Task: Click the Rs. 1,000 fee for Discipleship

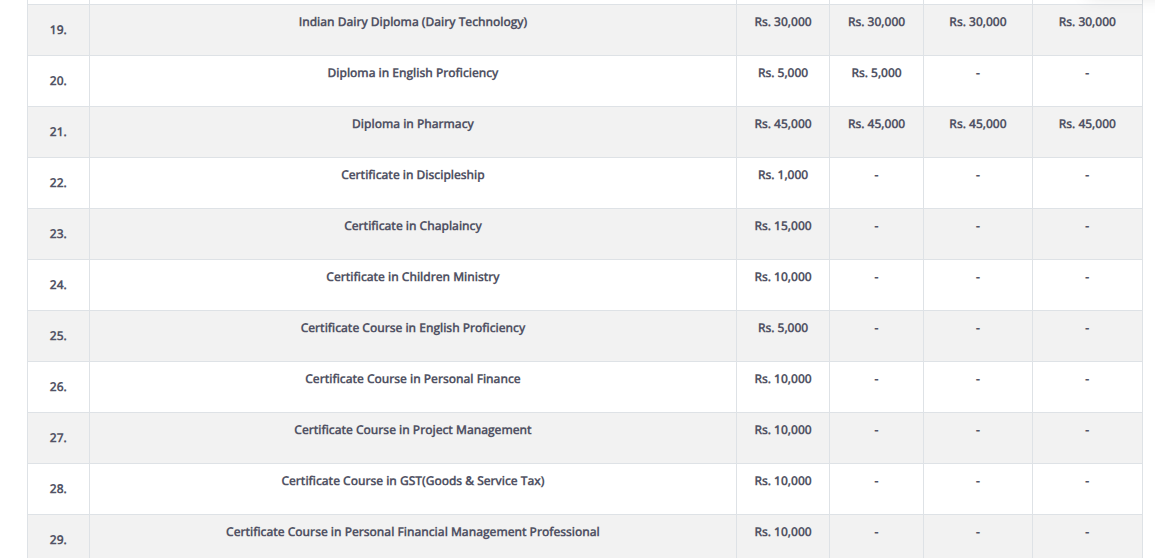Action: [x=783, y=175]
